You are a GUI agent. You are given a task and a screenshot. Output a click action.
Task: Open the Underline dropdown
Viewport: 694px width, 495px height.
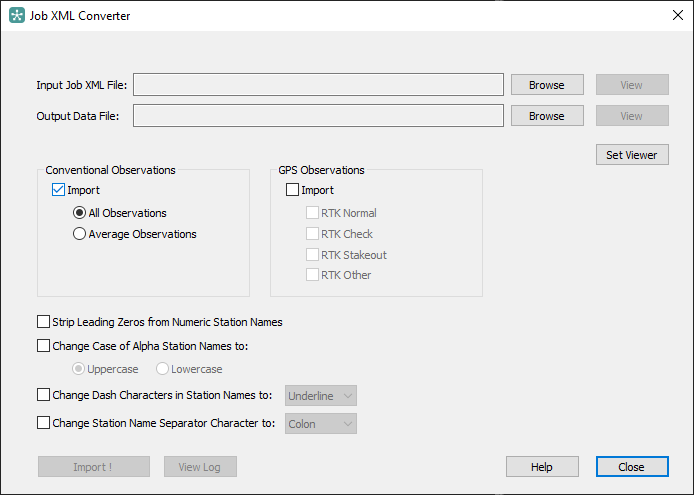(321, 396)
